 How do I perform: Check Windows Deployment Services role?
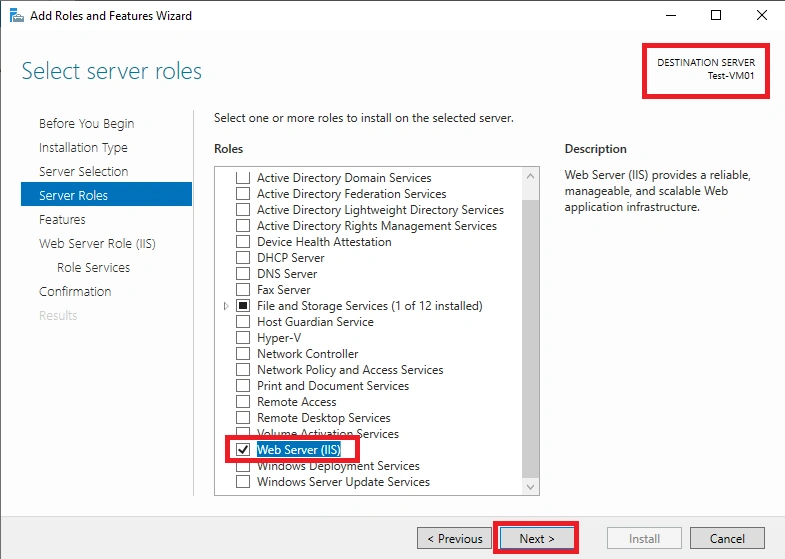(x=243, y=467)
